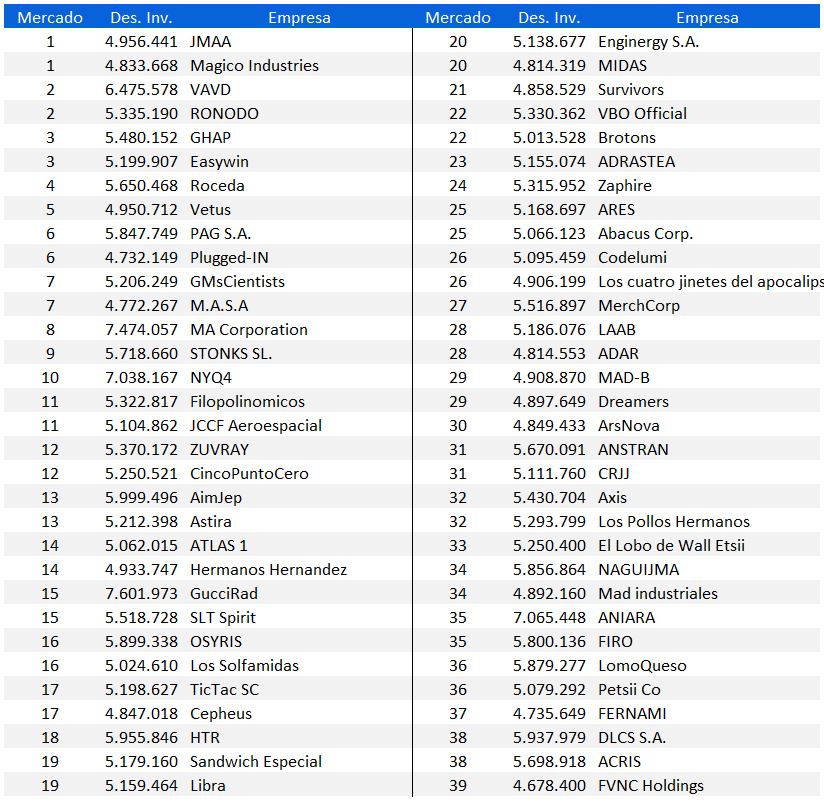Select value 5.650.468 for Roceda

[141, 186]
